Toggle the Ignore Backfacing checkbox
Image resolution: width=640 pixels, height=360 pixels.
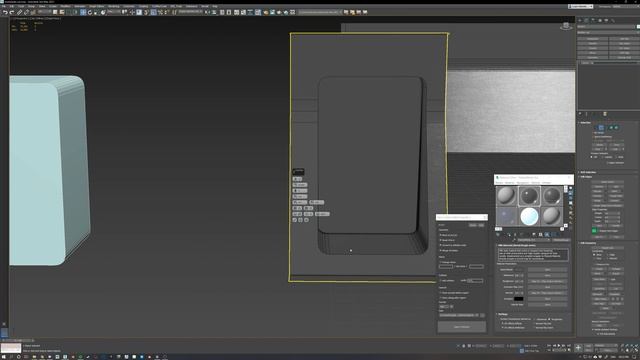593,137
